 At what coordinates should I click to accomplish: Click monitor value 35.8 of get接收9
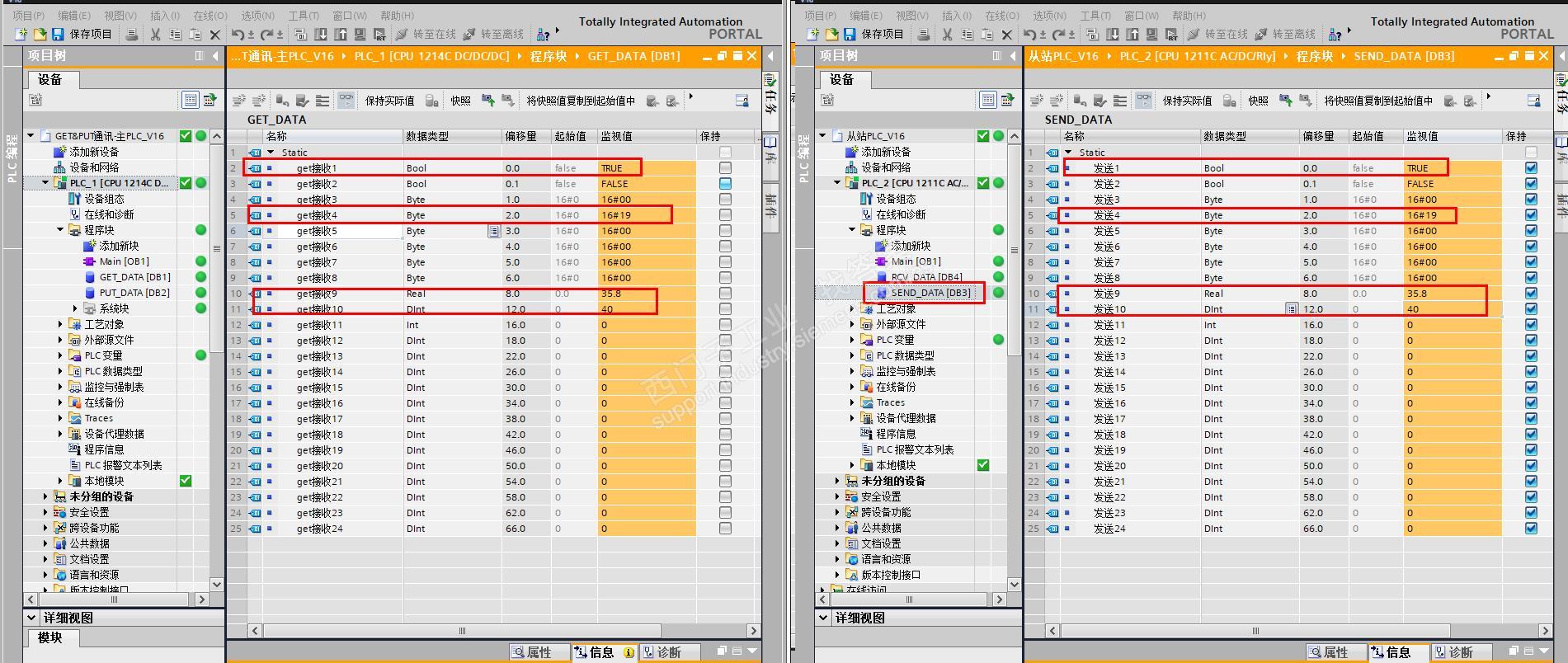611,294
